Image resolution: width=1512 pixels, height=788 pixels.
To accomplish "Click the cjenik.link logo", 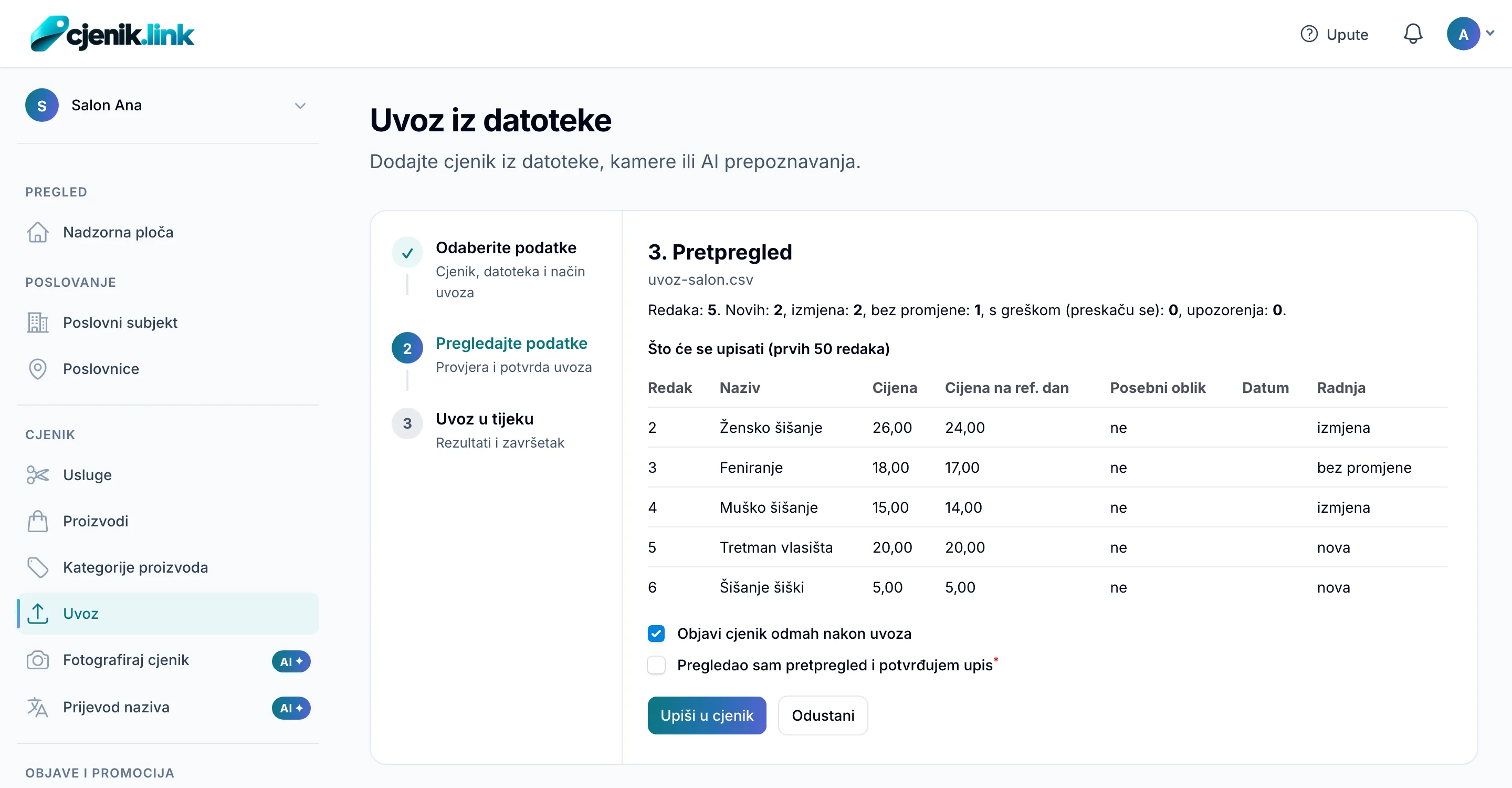I will point(111,34).
